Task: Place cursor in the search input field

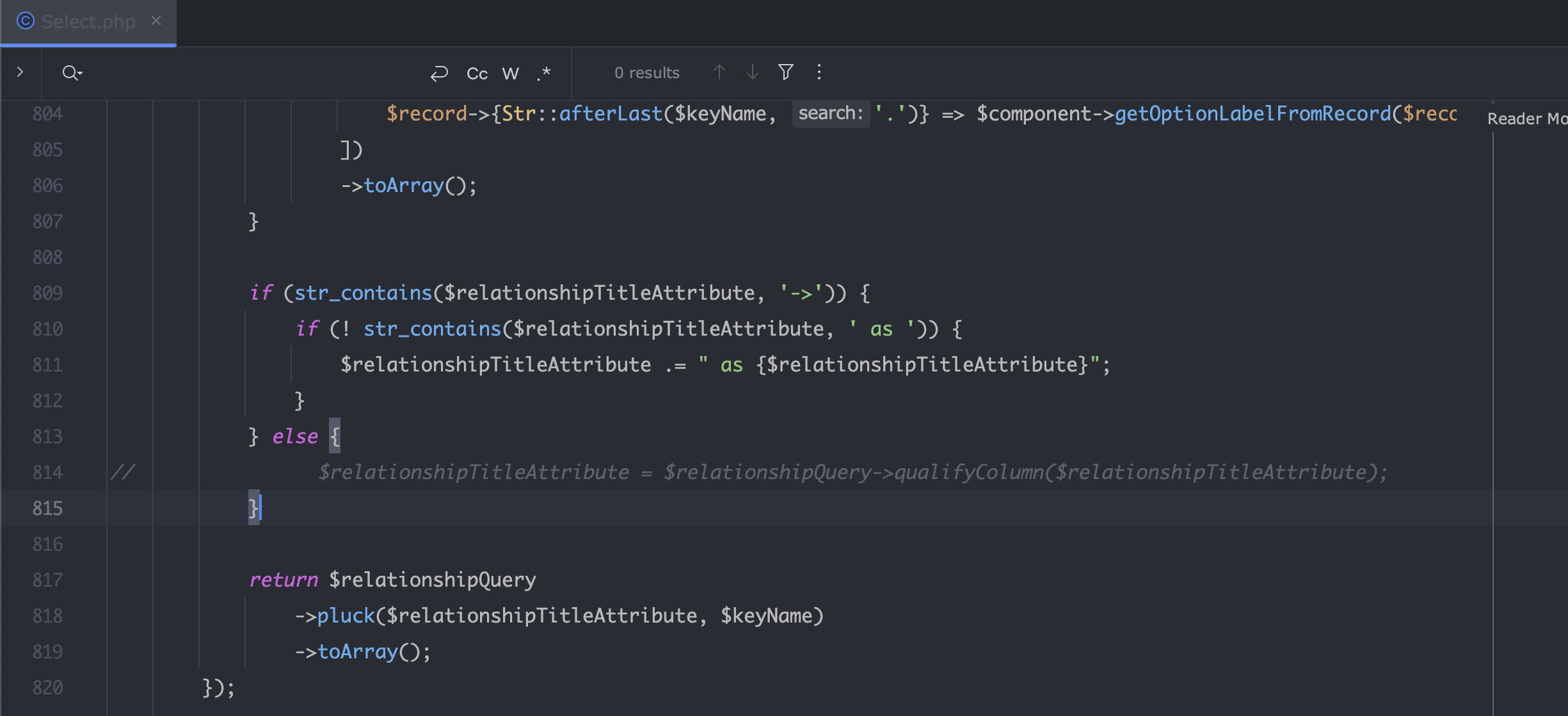Action: (x=256, y=72)
